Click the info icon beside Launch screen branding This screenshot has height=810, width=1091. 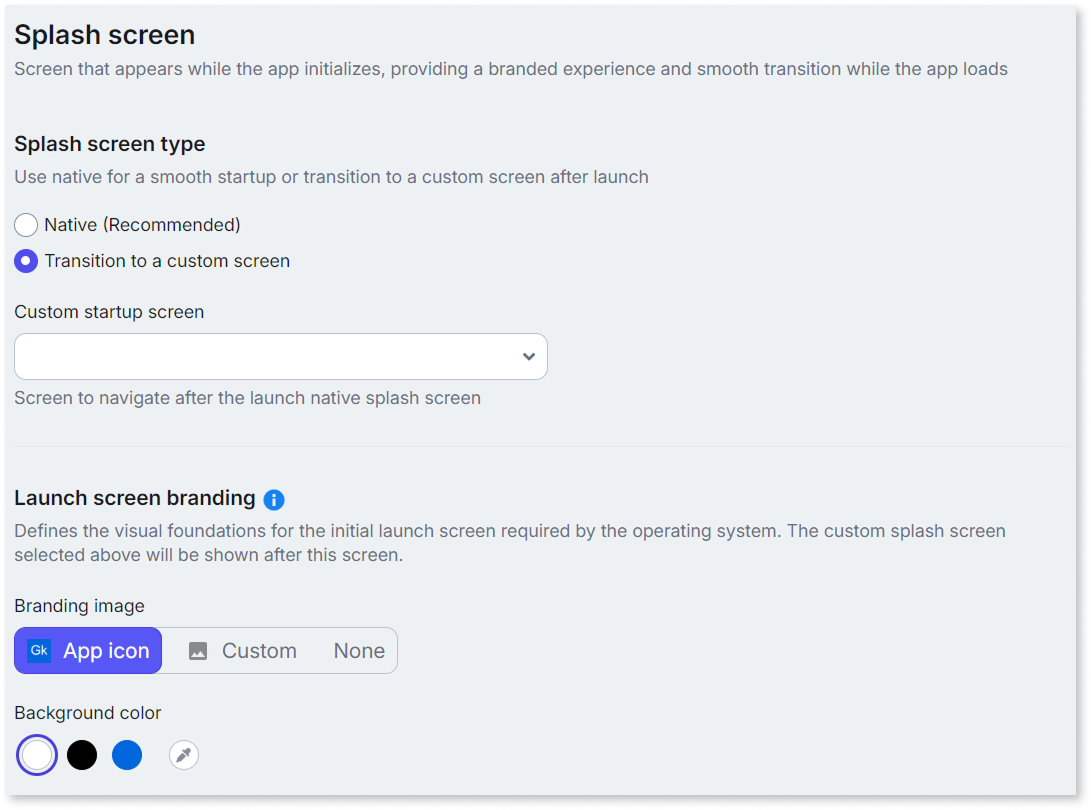click(273, 500)
